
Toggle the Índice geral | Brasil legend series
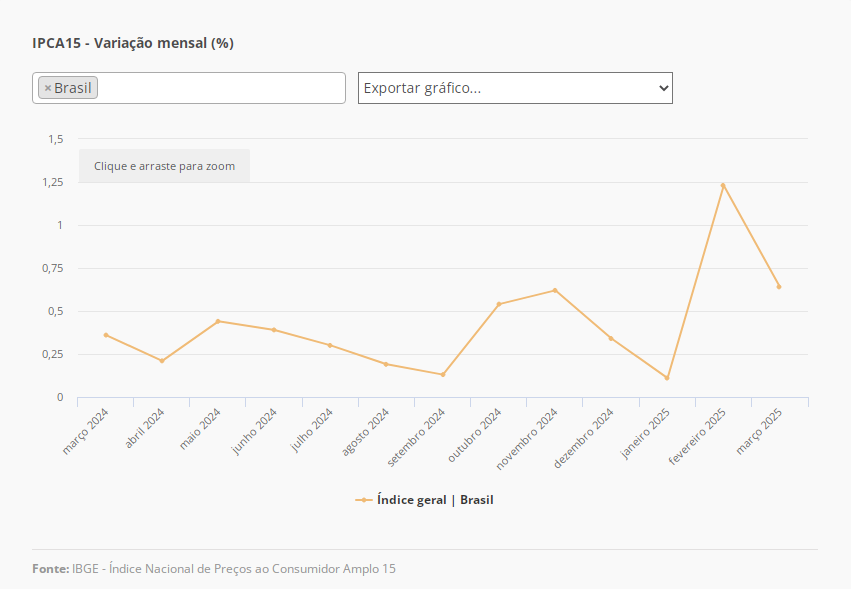(435, 500)
